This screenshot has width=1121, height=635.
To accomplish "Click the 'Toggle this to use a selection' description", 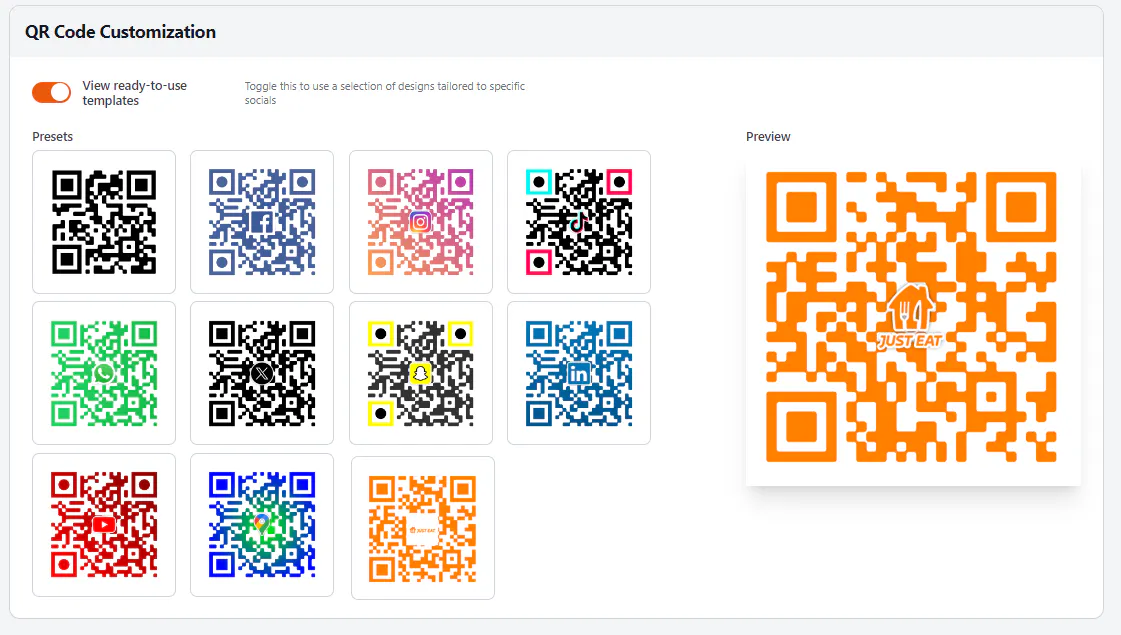I will tap(385, 93).
